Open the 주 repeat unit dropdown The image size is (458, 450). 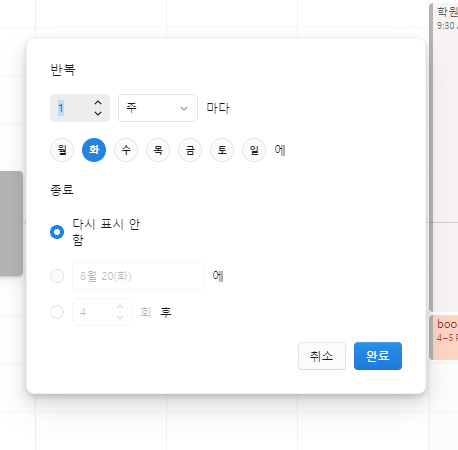(158, 108)
